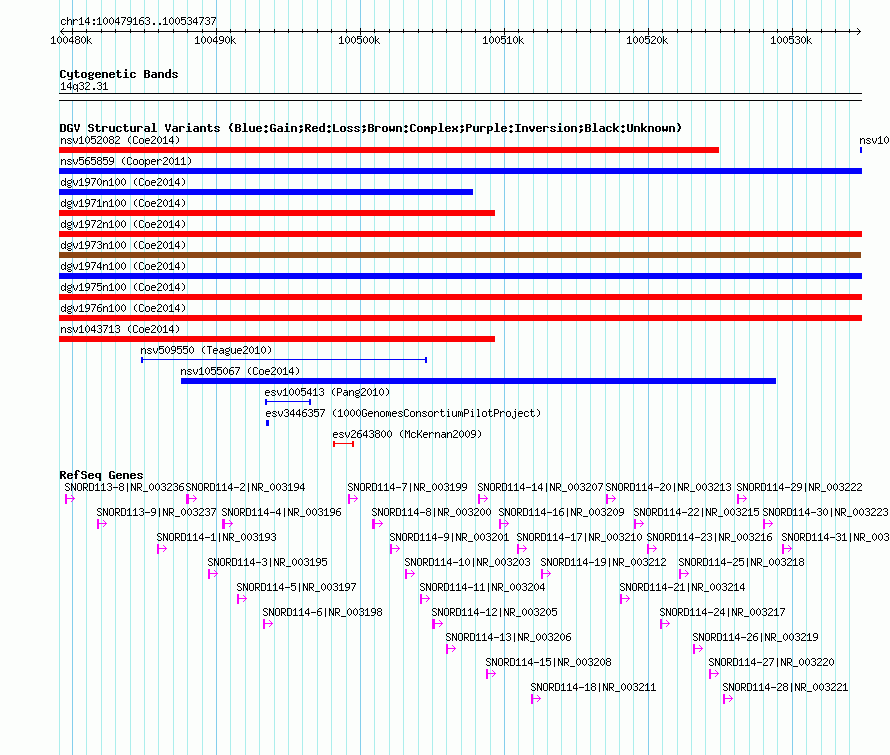Click the SNORD114-2 gene arrow glyph

(191, 499)
